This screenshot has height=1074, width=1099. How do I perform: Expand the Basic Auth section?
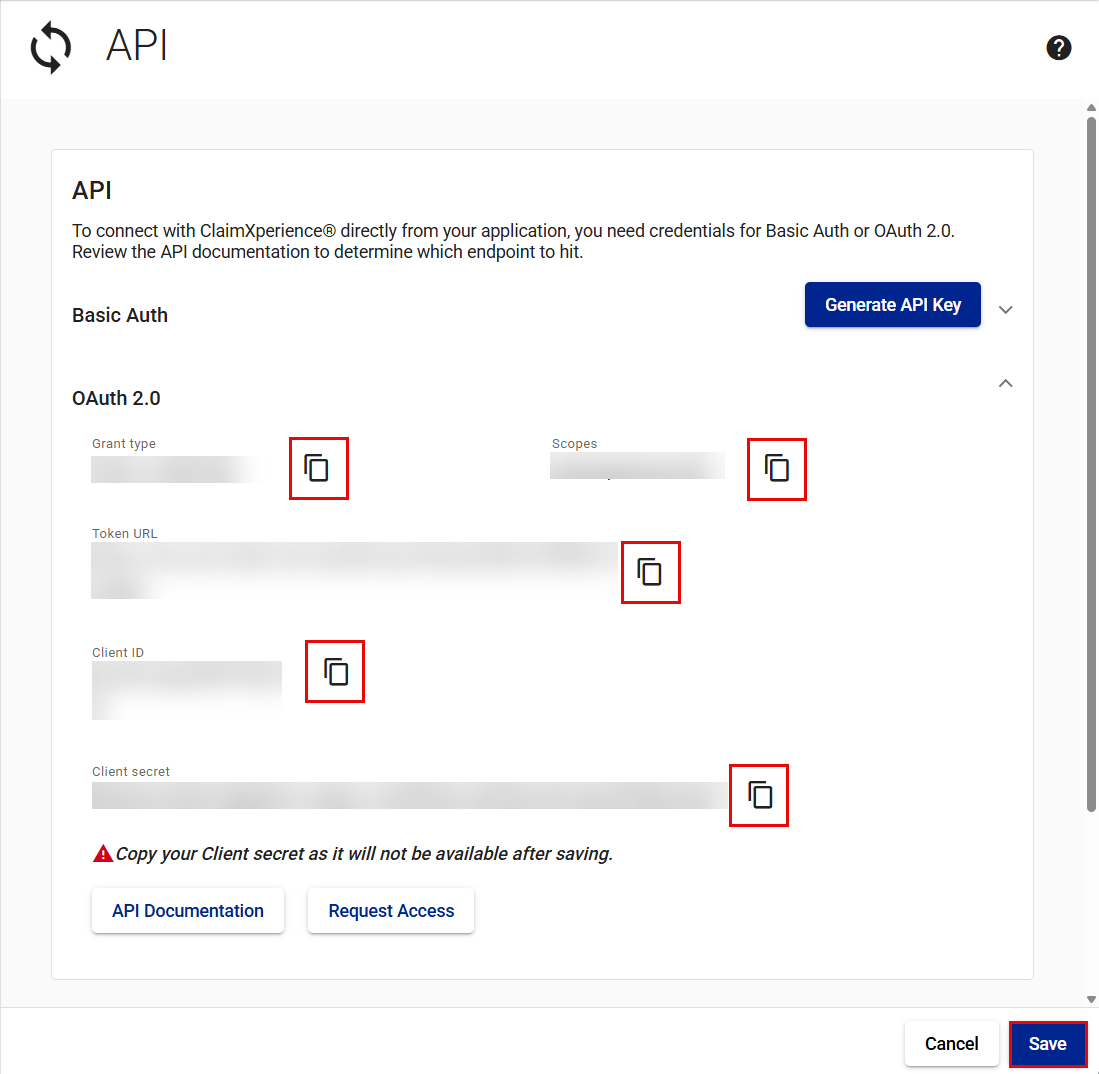click(x=1006, y=310)
